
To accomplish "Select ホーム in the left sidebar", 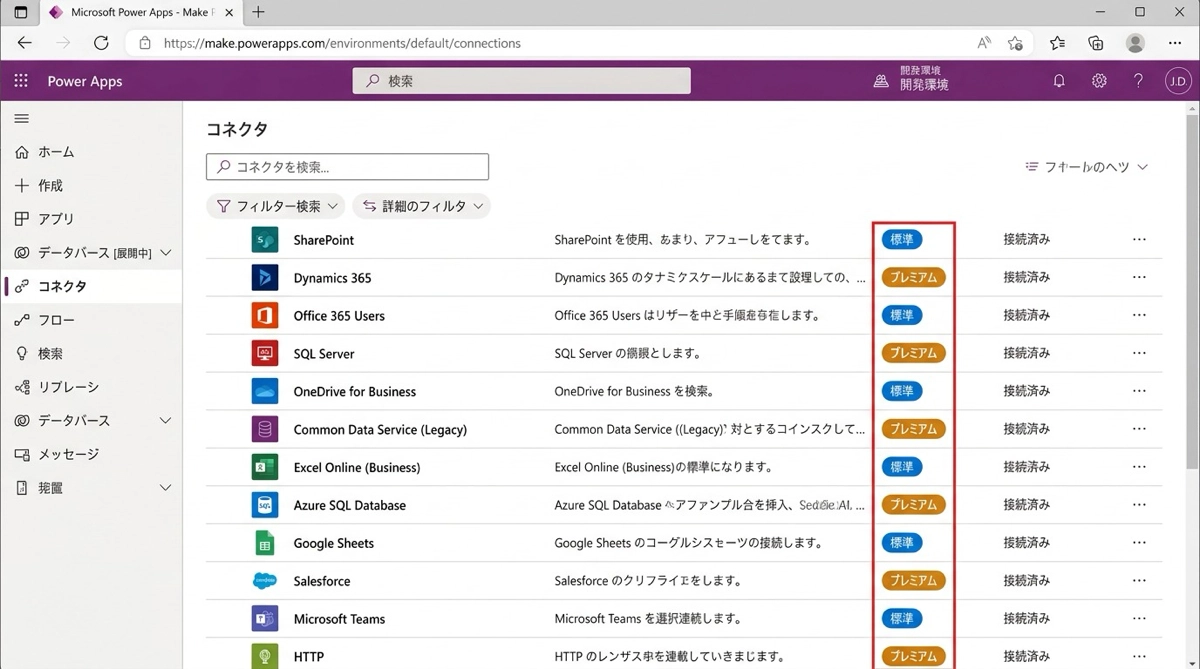I will 56,152.
